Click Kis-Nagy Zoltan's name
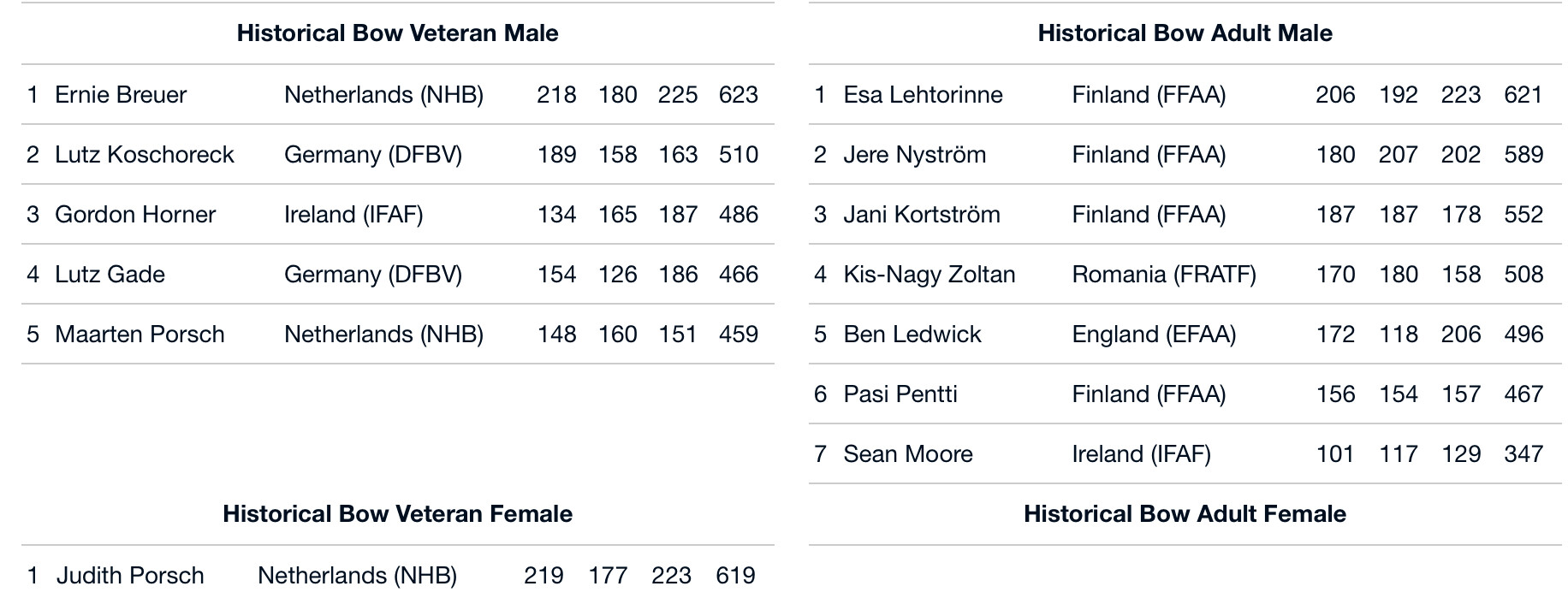1568x604 pixels. click(930, 275)
